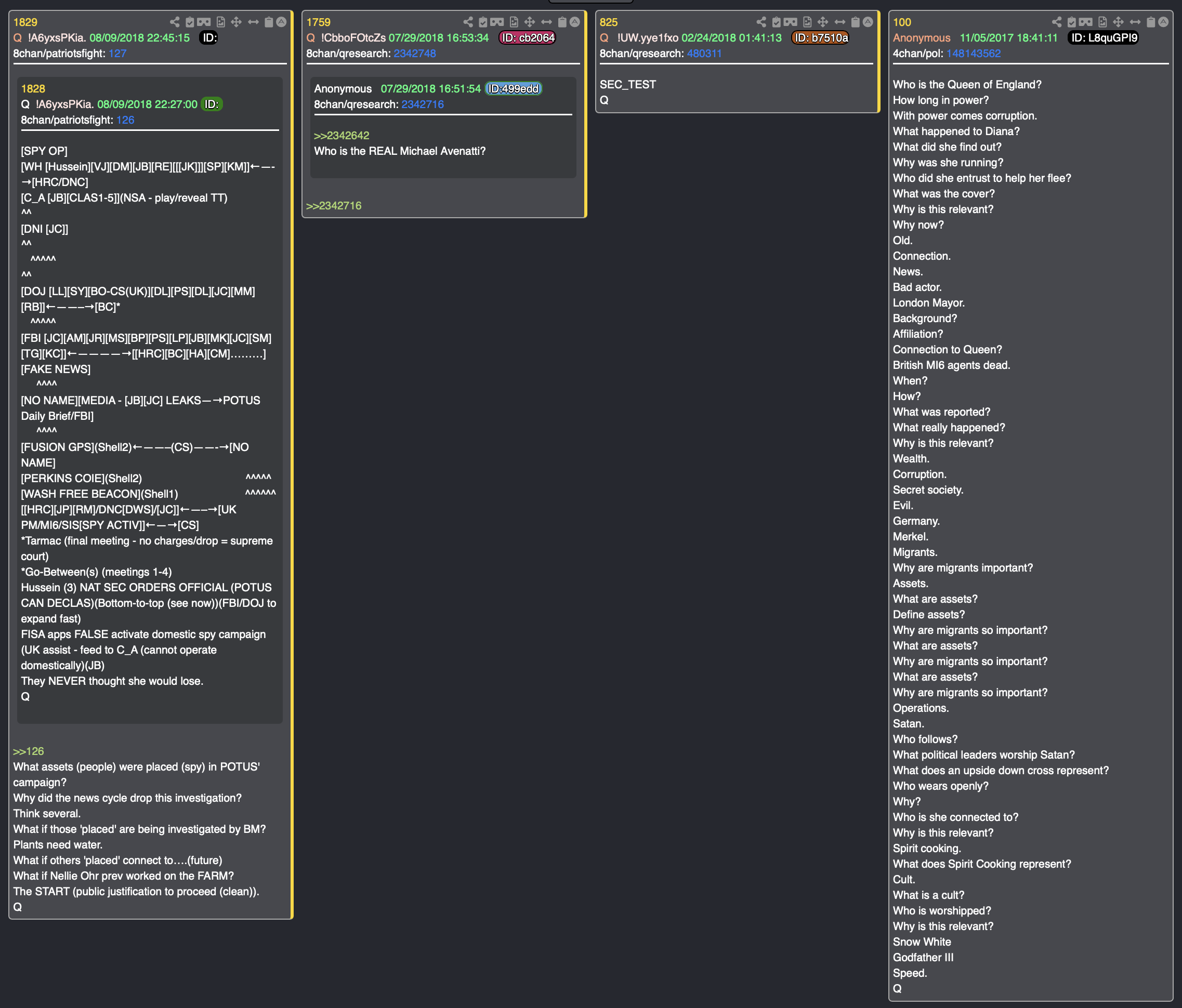Click clipboard-check icon on post 1829
Screen dimensions: 1182x1008
point(189,22)
